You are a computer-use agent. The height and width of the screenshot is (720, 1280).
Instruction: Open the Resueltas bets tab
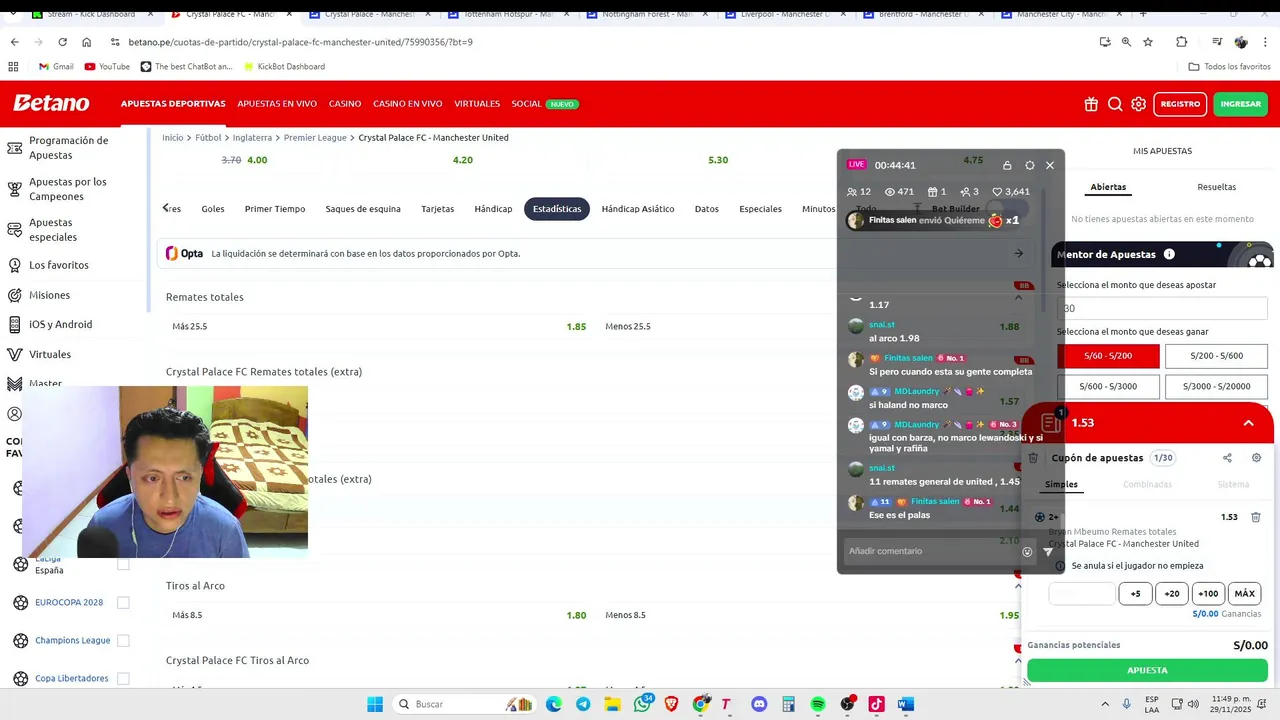(1217, 187)
